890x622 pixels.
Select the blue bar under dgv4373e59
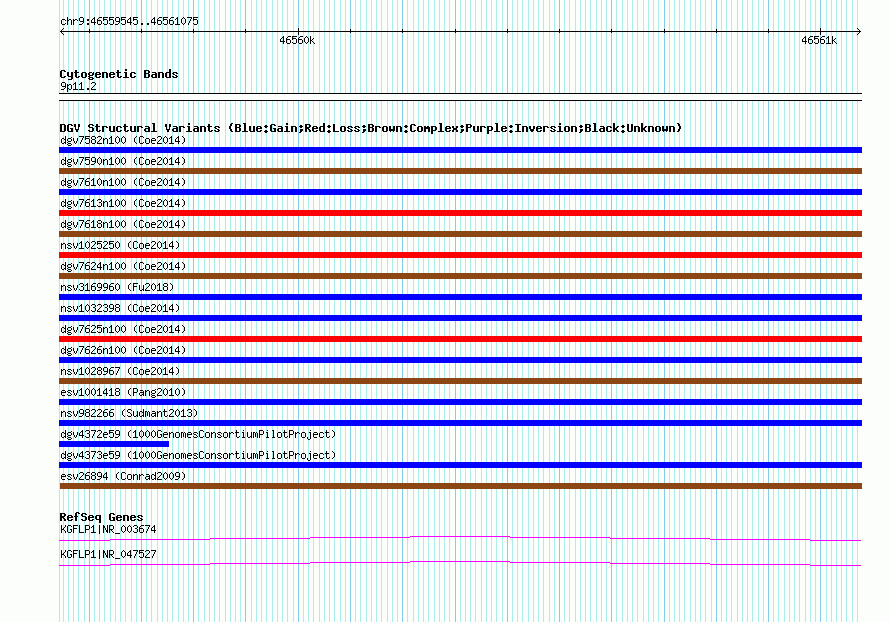click(x=460, y=465)
